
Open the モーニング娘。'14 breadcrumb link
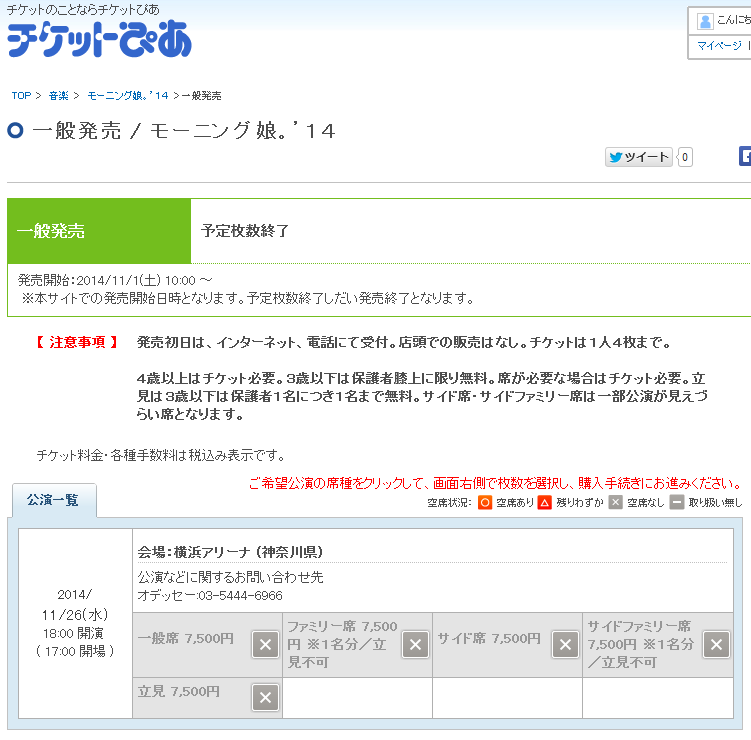tap(128, 95)
